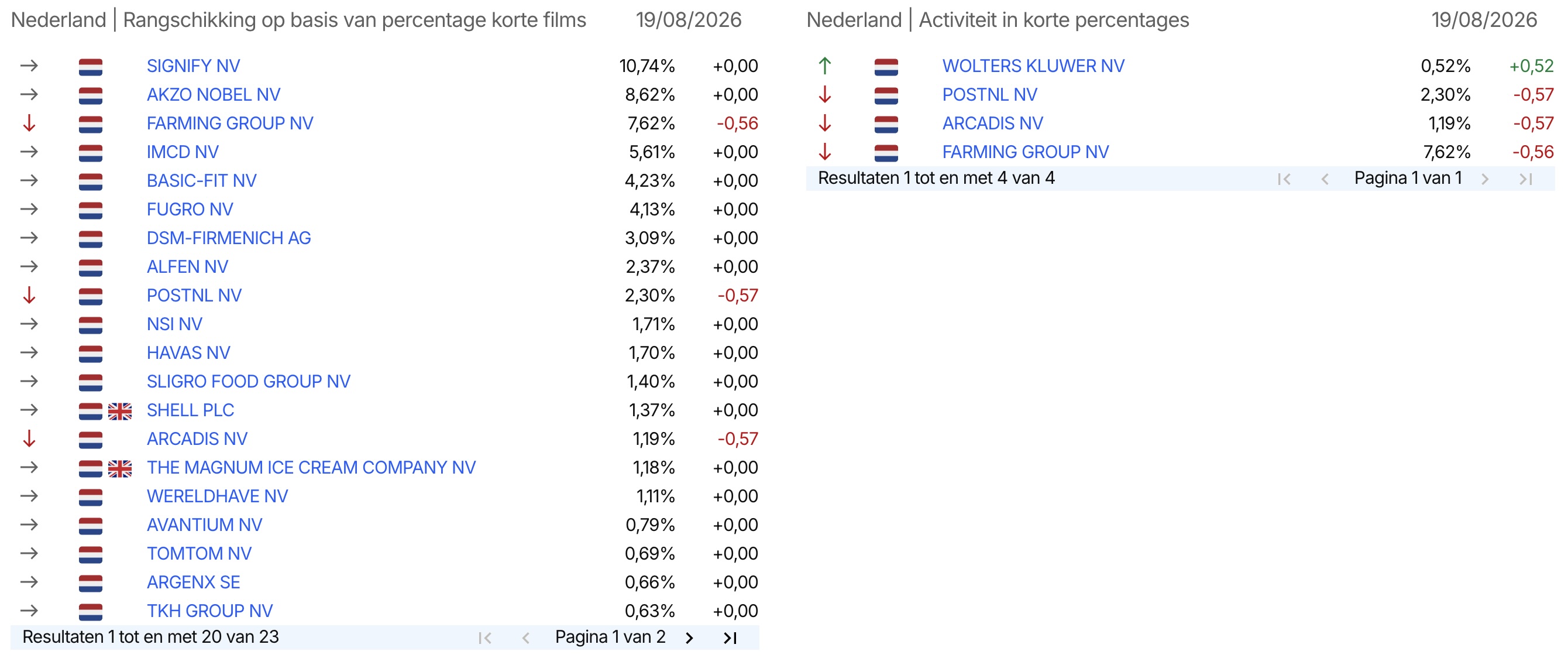Click SIGNIFY NV short percentage 10,74%
Screen dimensions: 1568x658
(x=647, y=66)
